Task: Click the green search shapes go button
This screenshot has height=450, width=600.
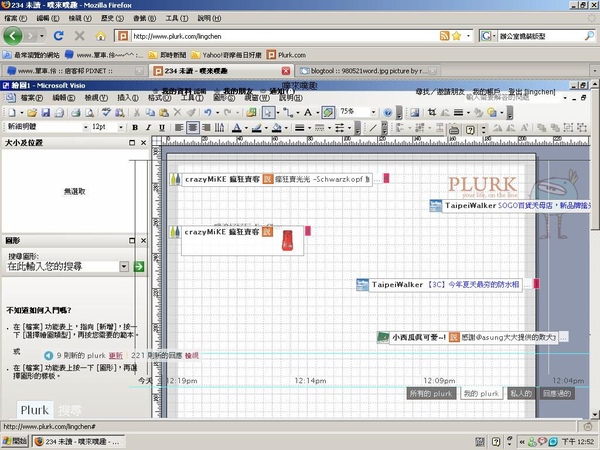Action: pos(139,266)
